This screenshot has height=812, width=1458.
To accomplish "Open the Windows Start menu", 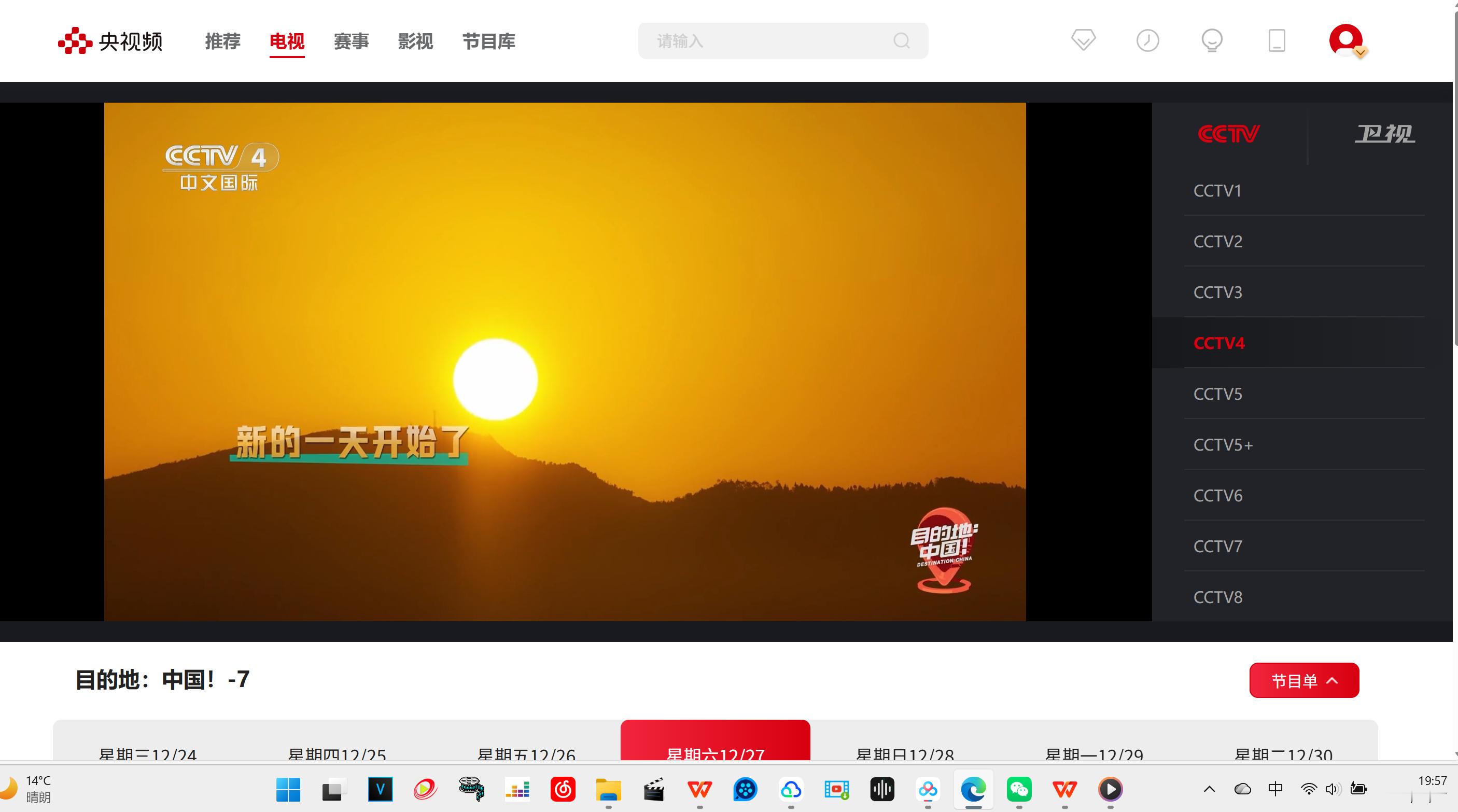I will pyautogui.click(x=288, y=789).
